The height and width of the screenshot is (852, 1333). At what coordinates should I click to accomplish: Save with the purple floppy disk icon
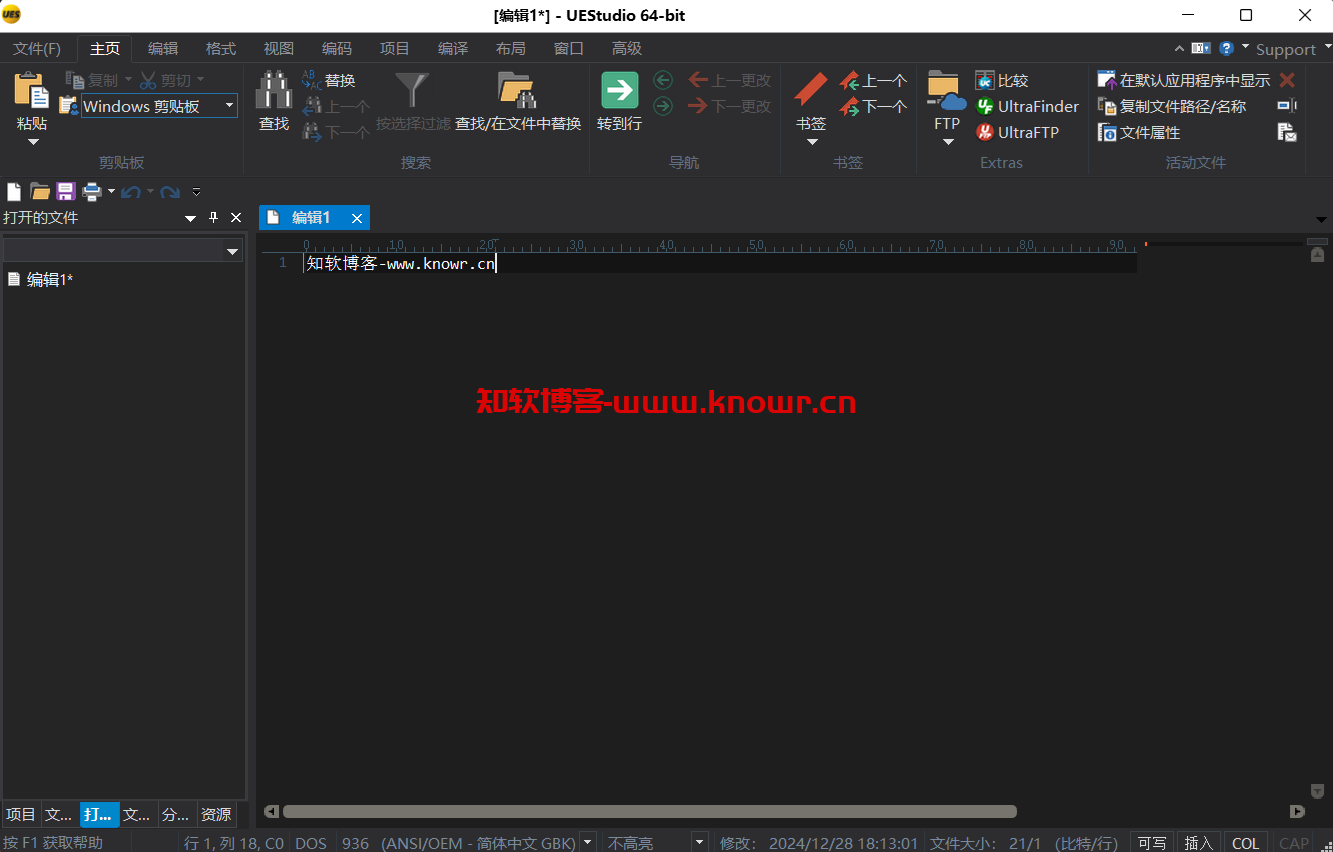point(66,191)
